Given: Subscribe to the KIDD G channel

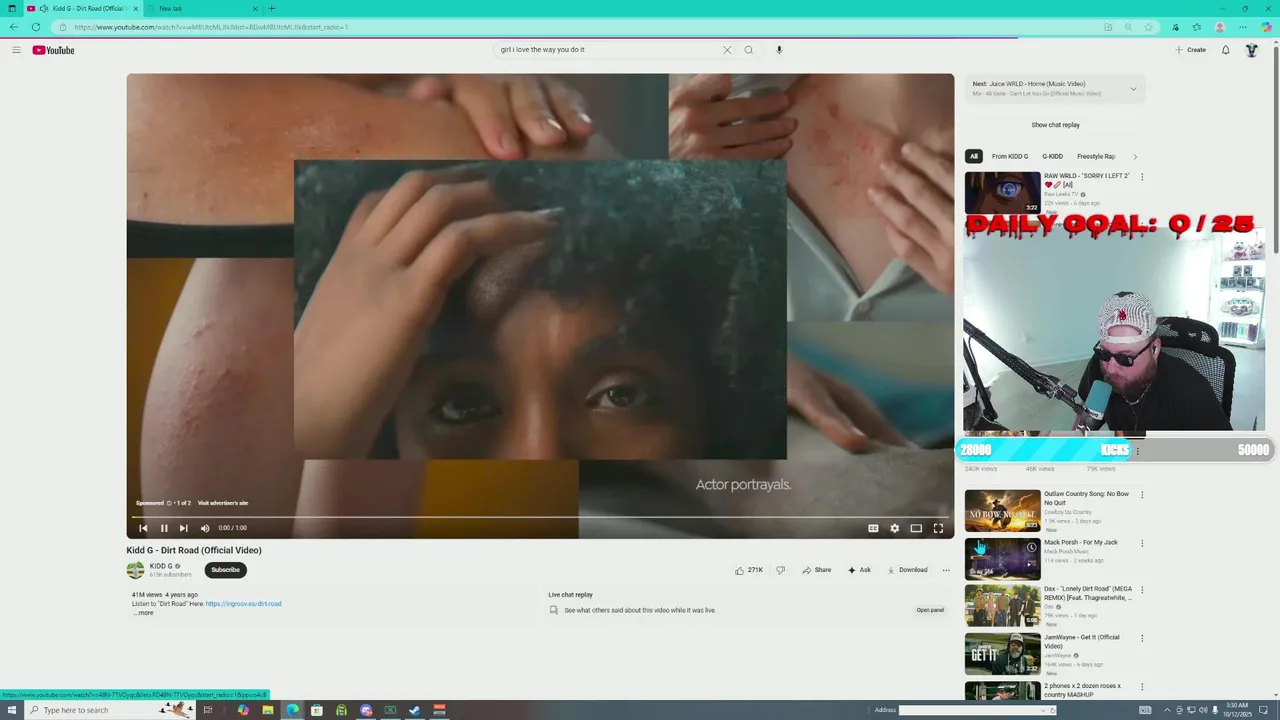Looking at the screenshot, I should click(226, 570).
